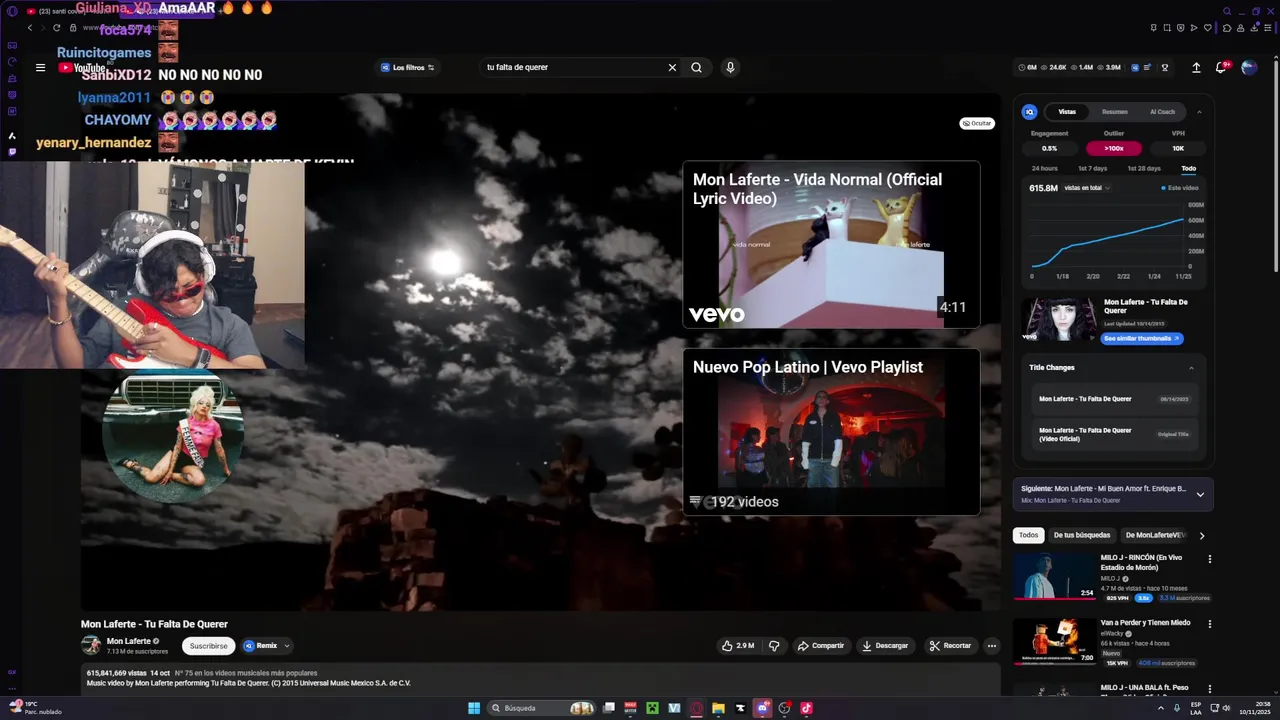Click the trophy icon in the extension stats bar
Image resolution: width=1280 pixels, height=720 pixels.
coord(1164,68)
